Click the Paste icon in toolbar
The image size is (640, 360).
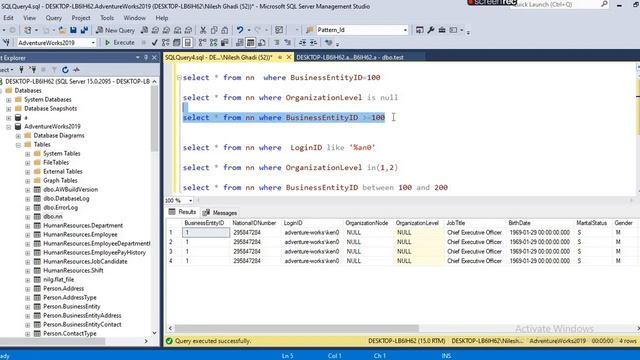(224, 30)
